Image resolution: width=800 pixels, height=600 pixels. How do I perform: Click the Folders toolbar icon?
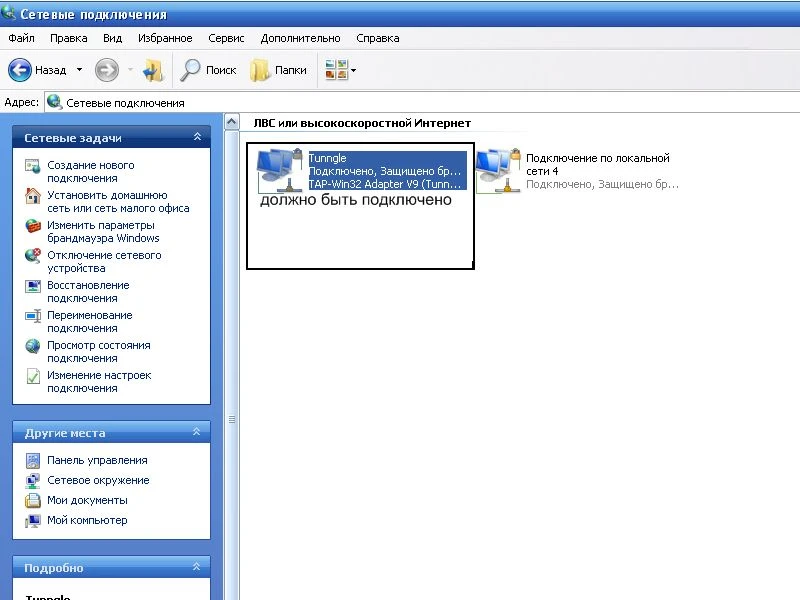point(260,70)
